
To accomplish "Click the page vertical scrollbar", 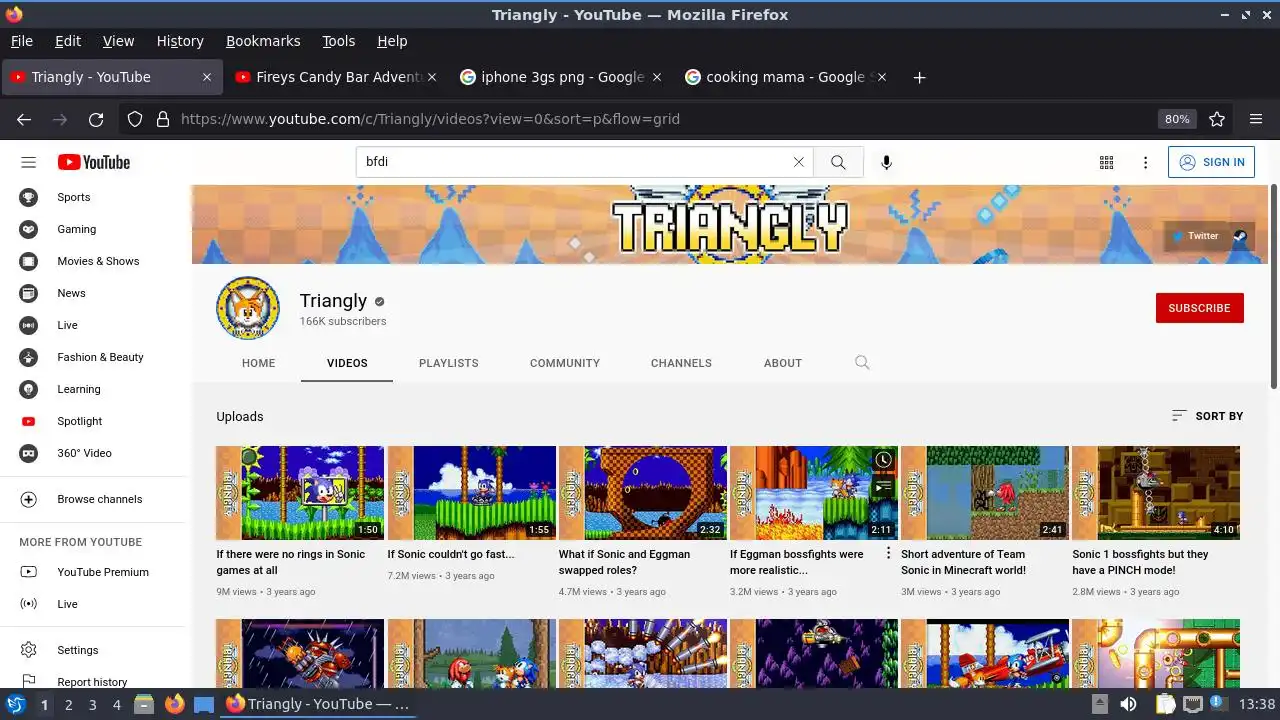I will (1274, 287).
